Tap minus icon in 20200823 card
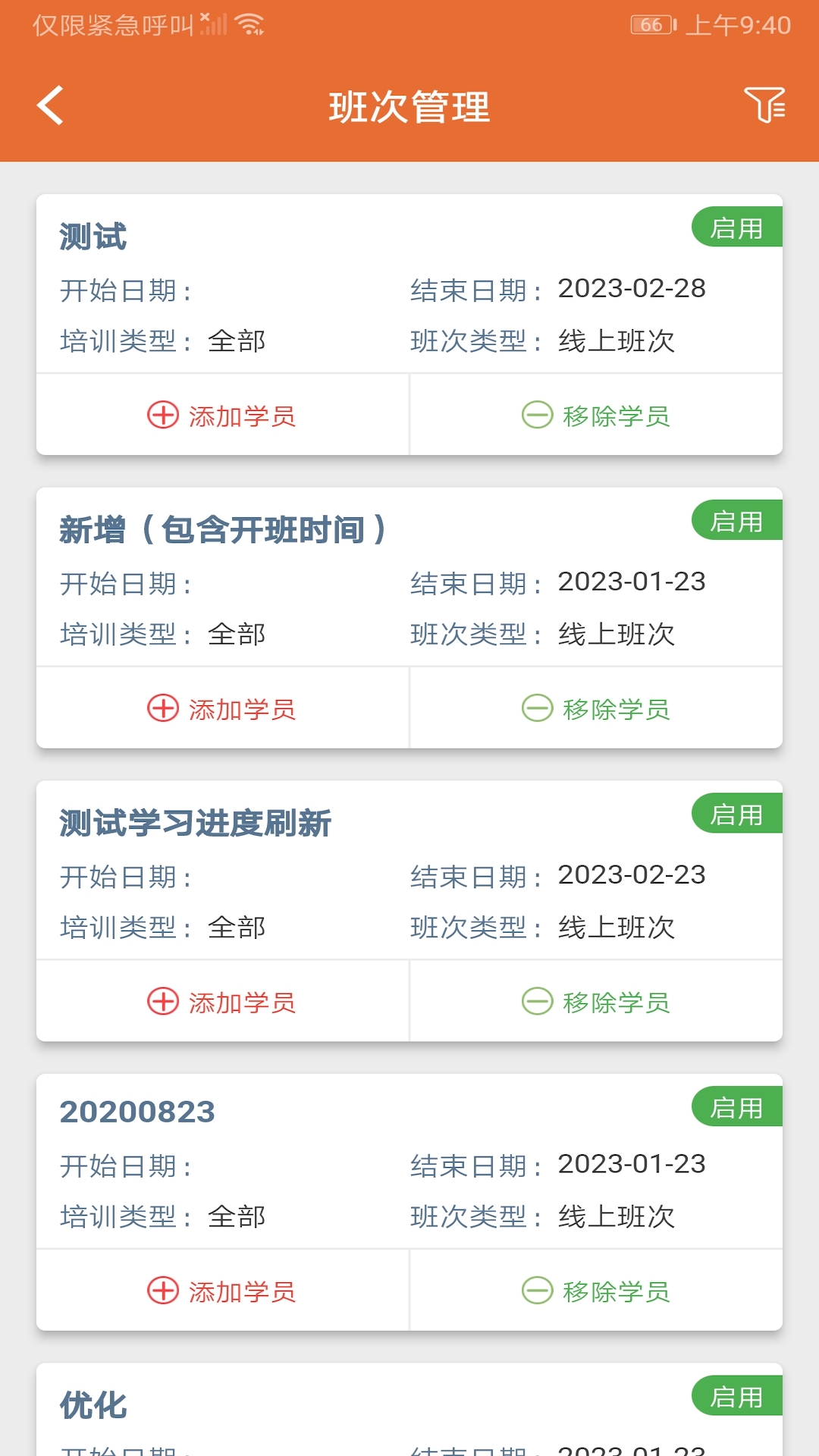 [537, 1290]
